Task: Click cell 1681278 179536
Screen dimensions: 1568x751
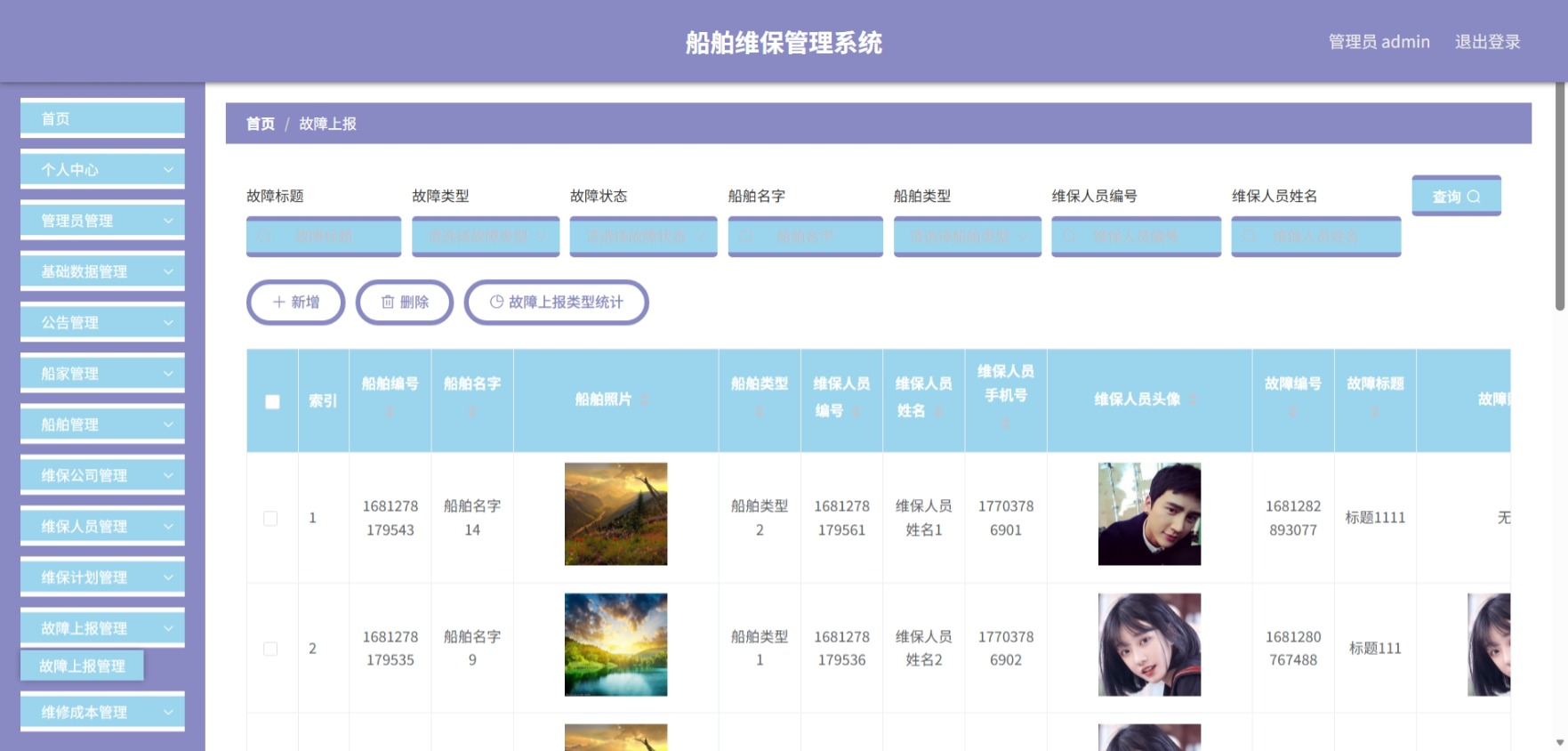Action: 841,649
